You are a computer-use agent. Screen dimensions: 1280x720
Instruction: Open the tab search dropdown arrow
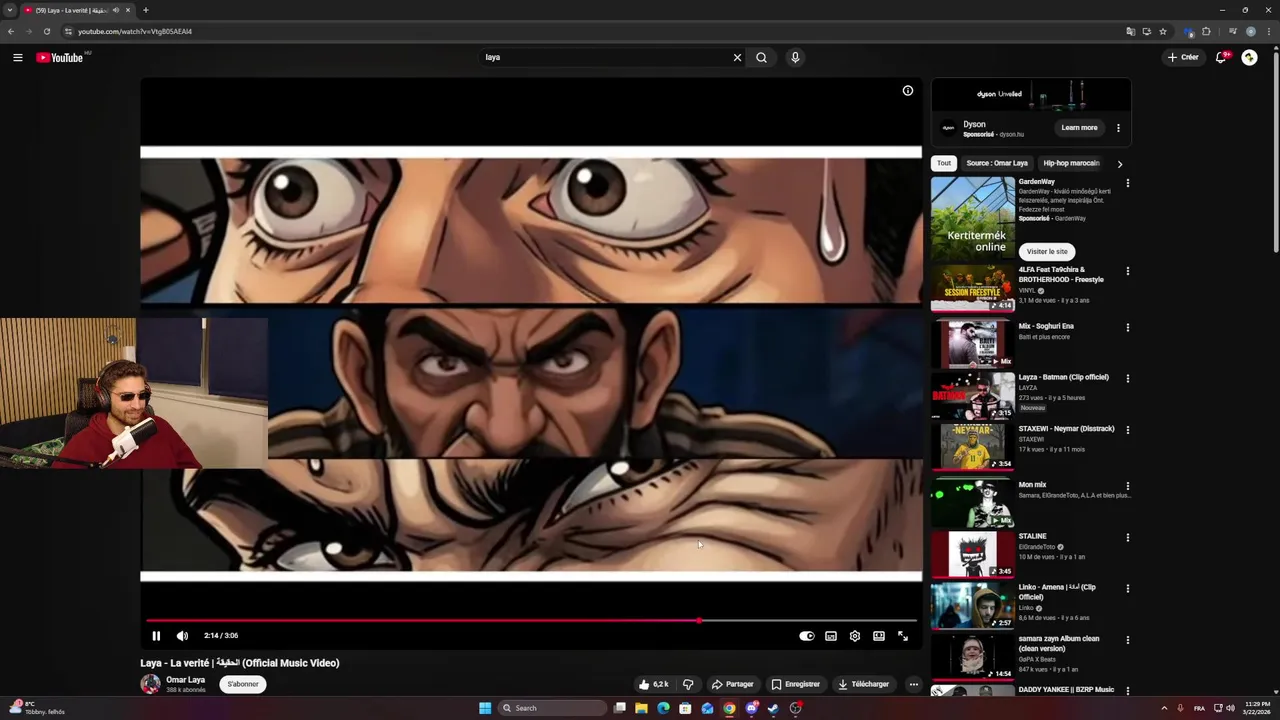point(10,10)
